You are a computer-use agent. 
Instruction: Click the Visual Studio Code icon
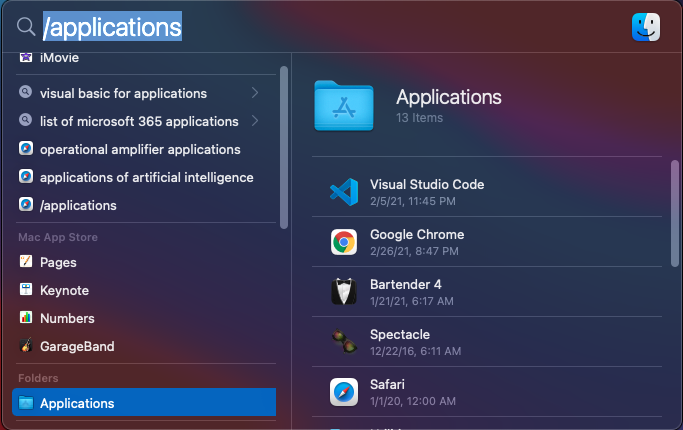[x=344, y=192]
